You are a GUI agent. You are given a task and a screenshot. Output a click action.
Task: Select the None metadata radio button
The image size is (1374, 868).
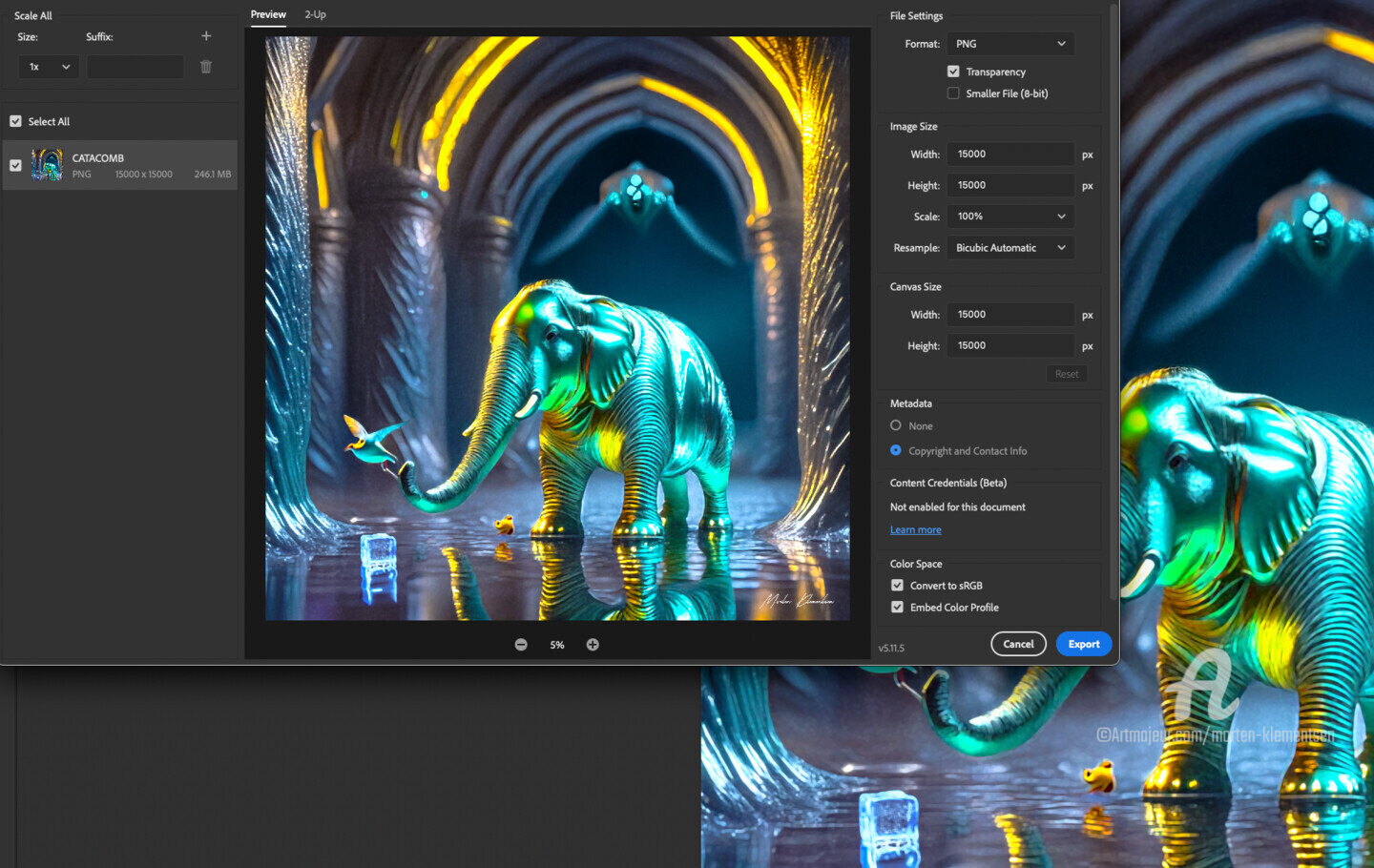pos(896,425)
